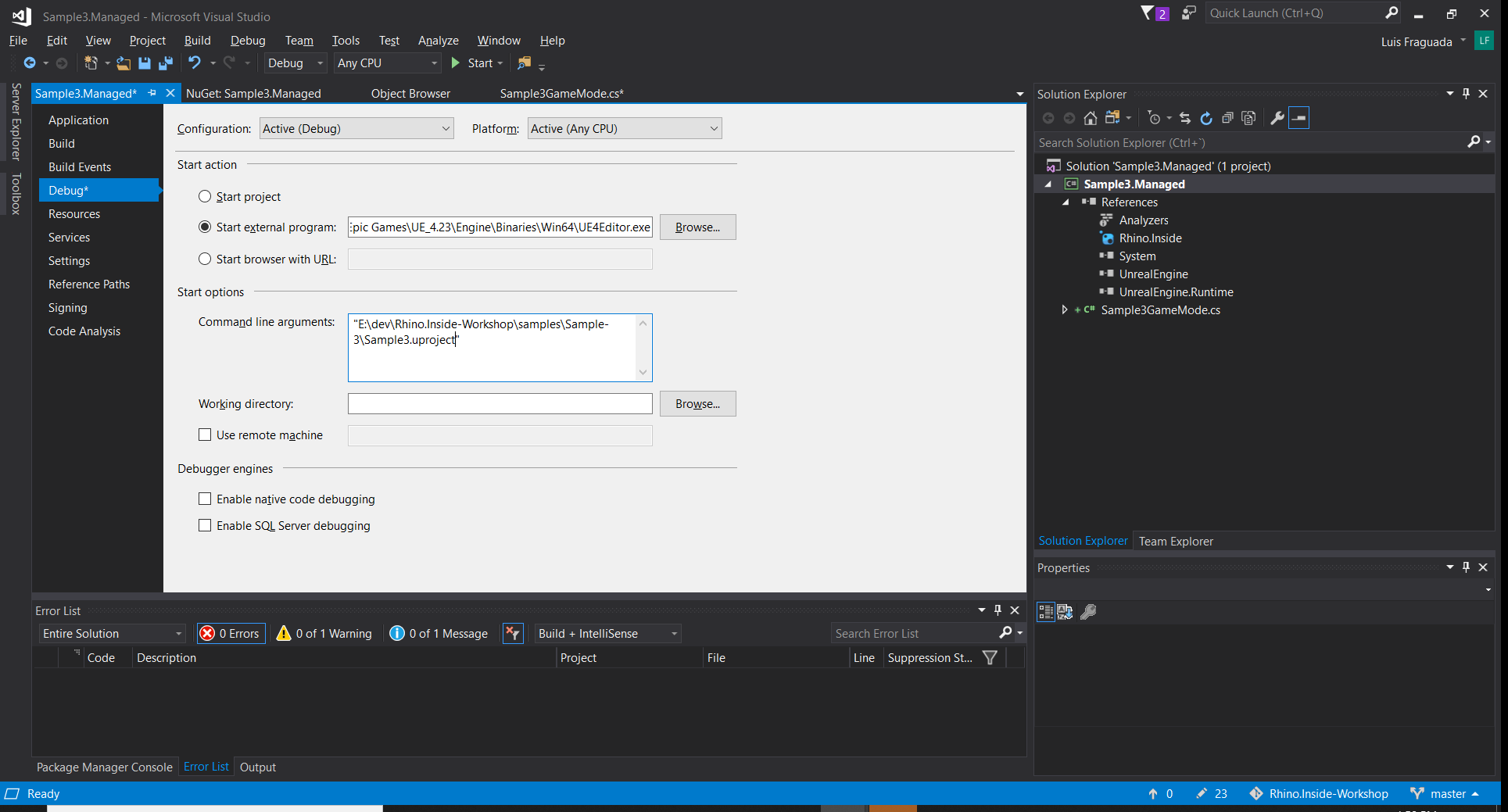This screenshot has height=812, width=1508.
Task: Select Start browser with URL option
Action: 205,259
